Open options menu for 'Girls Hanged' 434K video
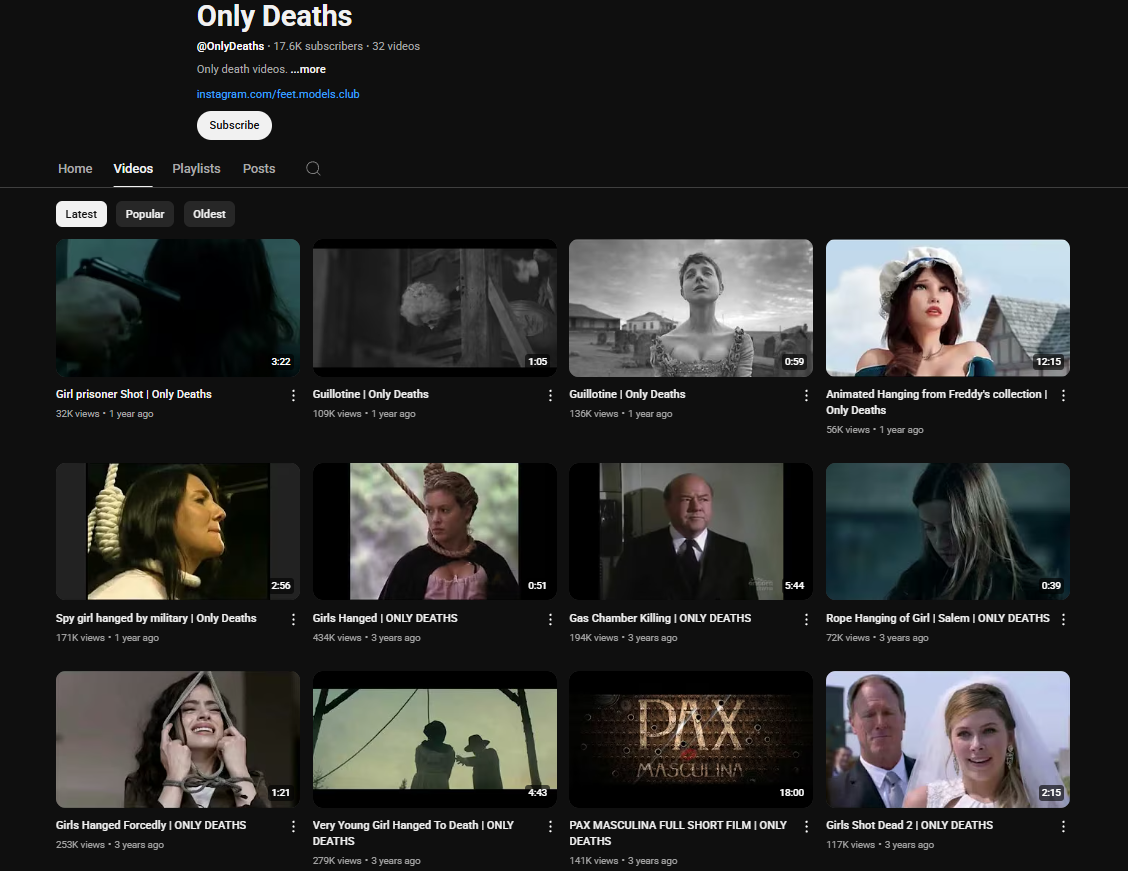Viewport: 1128px width, 871px height. pos(550,619)
